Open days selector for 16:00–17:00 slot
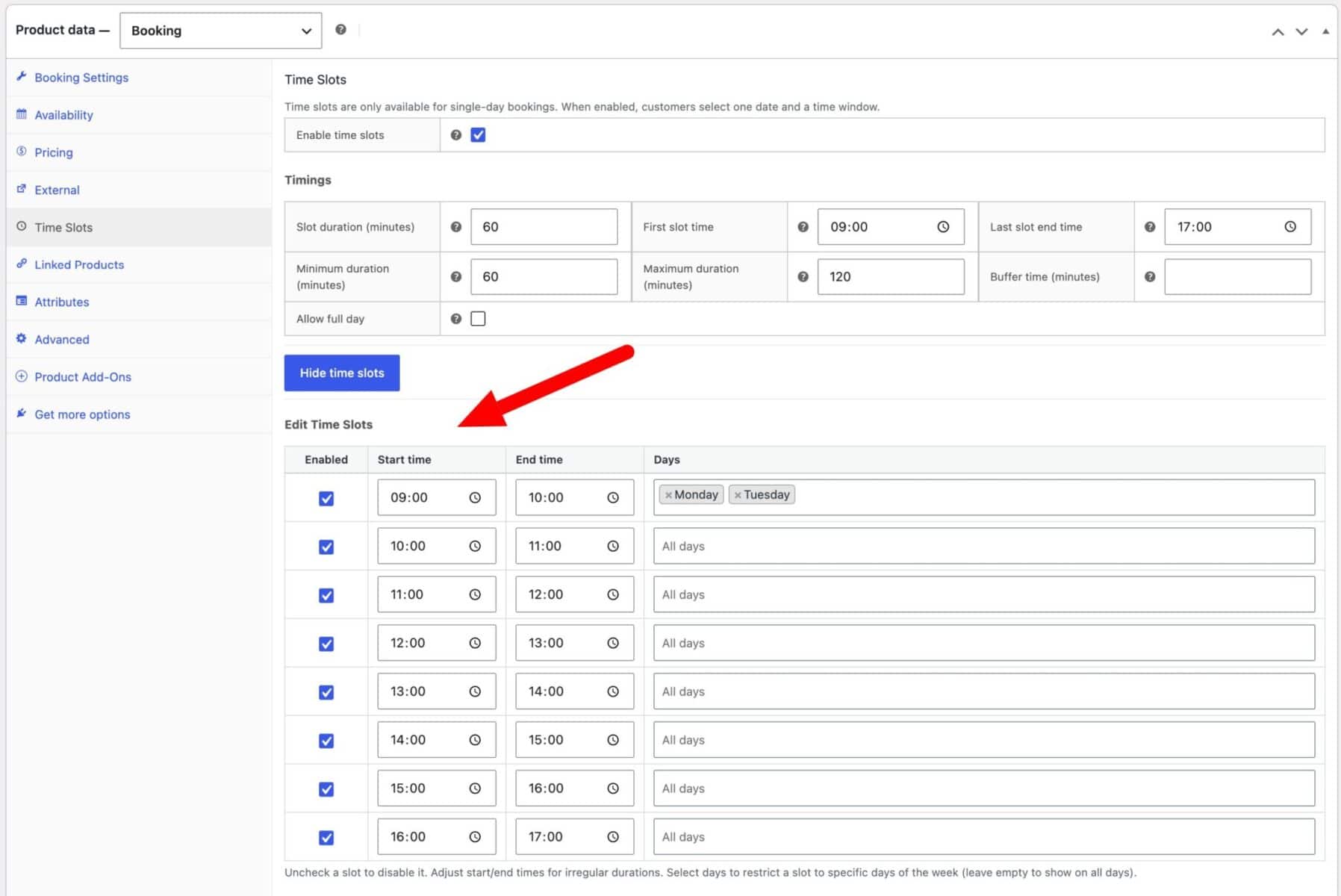The image size is (1341, 896). (984, 838)
